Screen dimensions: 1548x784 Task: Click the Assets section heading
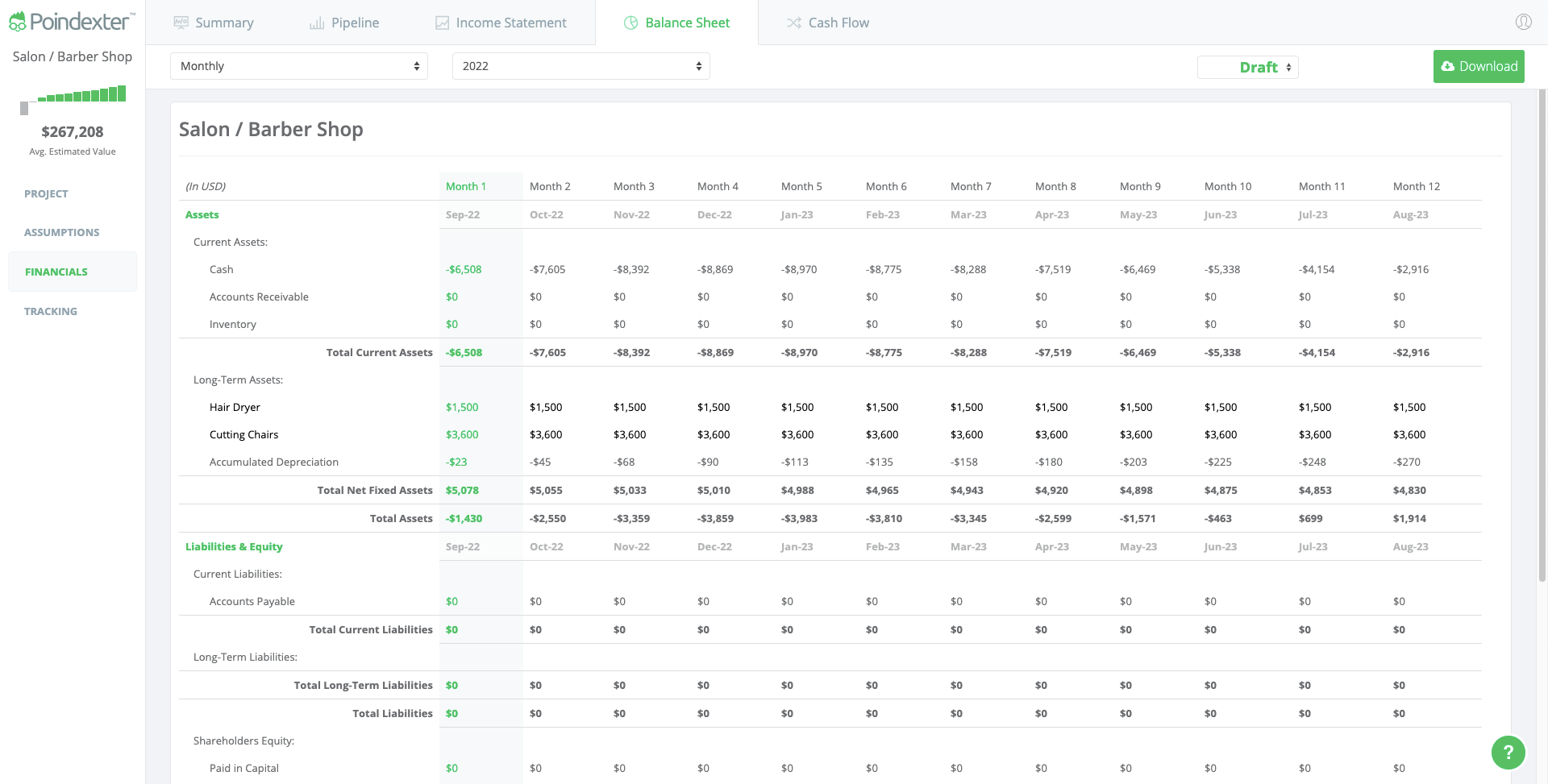[202, 214]
